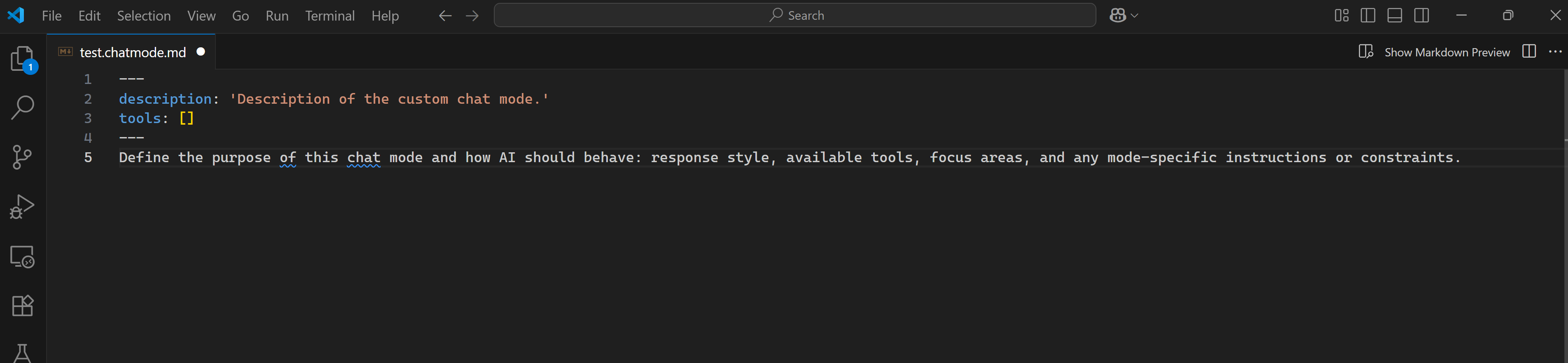Click the word 'constraints' on line 5
Screen dimensions: 1568x363
click(x=1406, y=158)
